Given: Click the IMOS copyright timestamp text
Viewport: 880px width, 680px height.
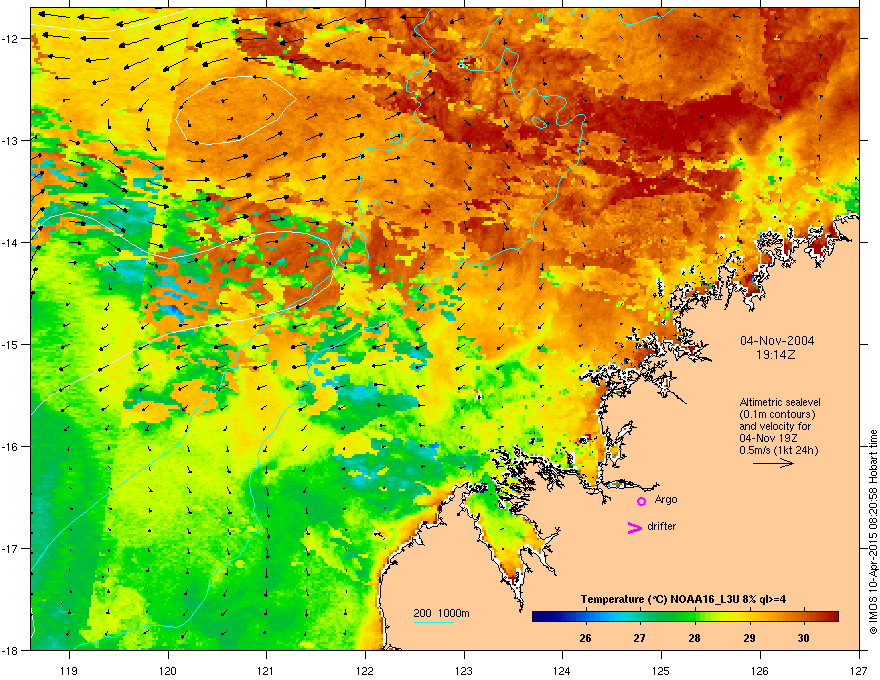Looking at the screenshot, I should click(x=873, y=532).
